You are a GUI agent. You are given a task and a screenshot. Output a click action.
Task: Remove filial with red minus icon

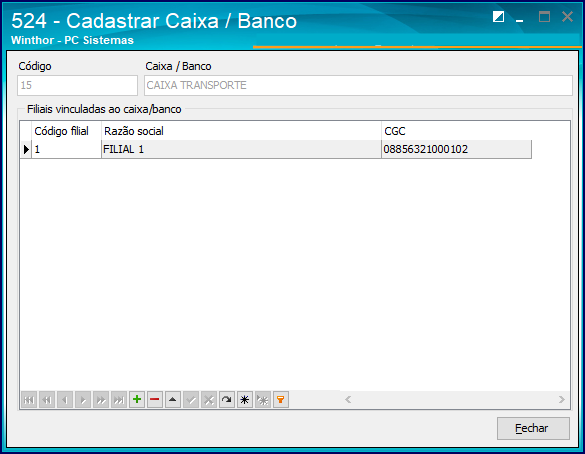point(155,400)
